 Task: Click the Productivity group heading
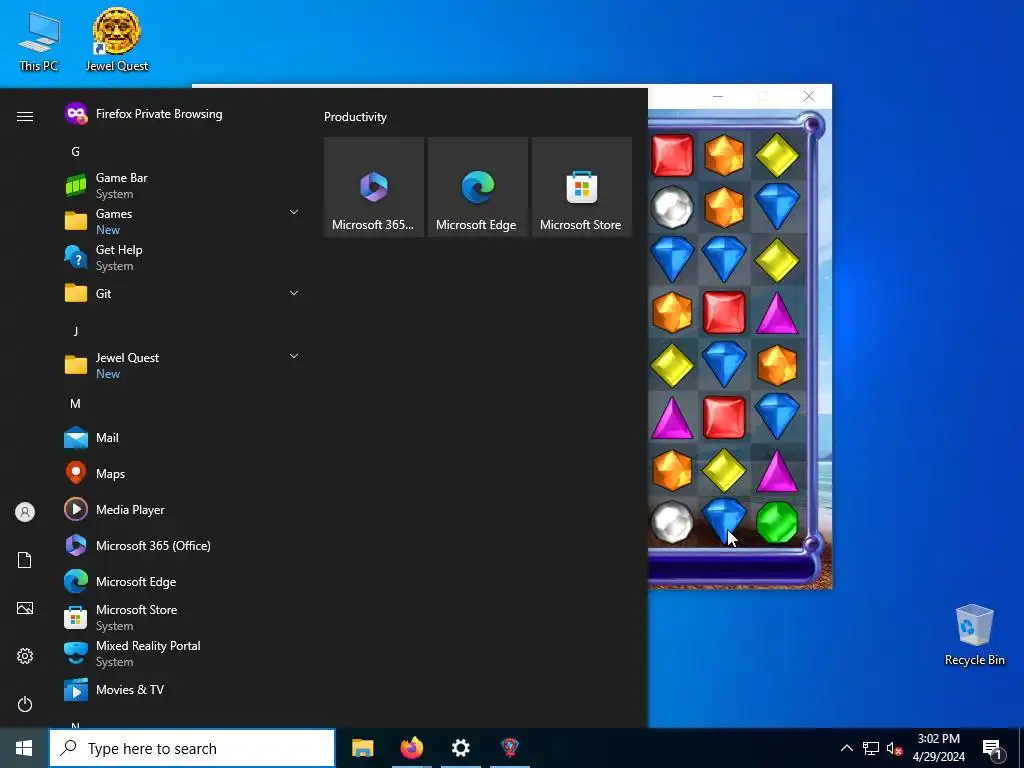pyautogui.click(x=355, y=117)
